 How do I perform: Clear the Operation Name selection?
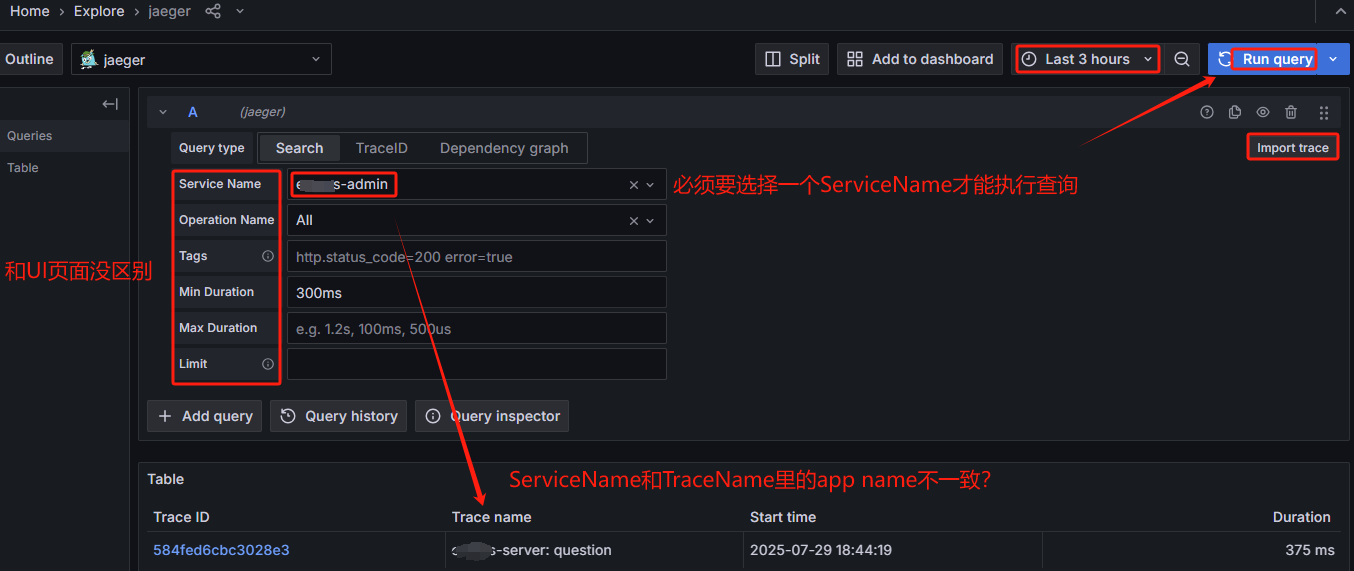tap(634, 221)
